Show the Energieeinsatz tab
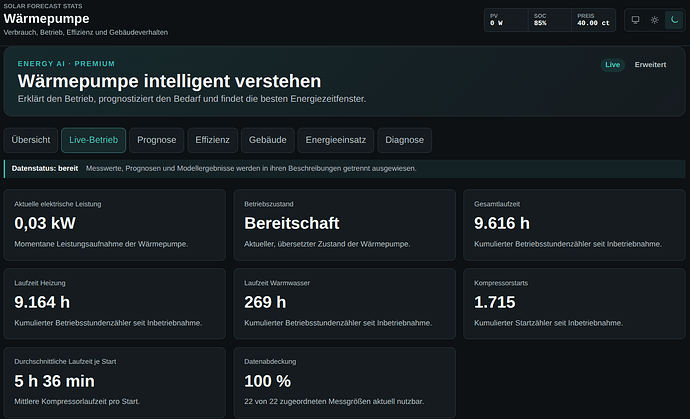Screen dimensions: 690x419 tap(336, 140)
